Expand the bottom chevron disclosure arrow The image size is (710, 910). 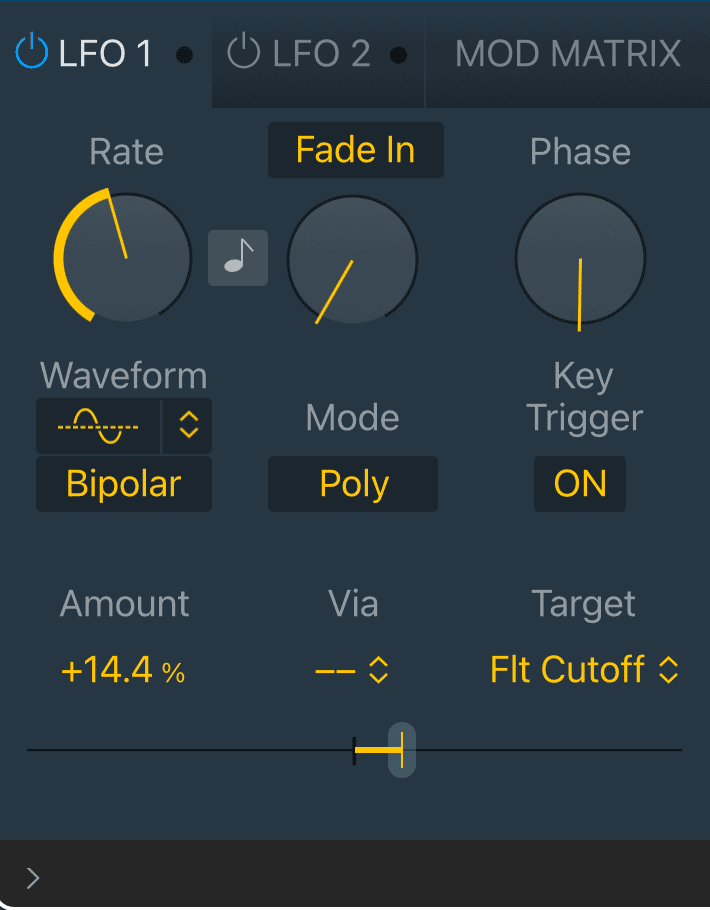click(33, 878)
